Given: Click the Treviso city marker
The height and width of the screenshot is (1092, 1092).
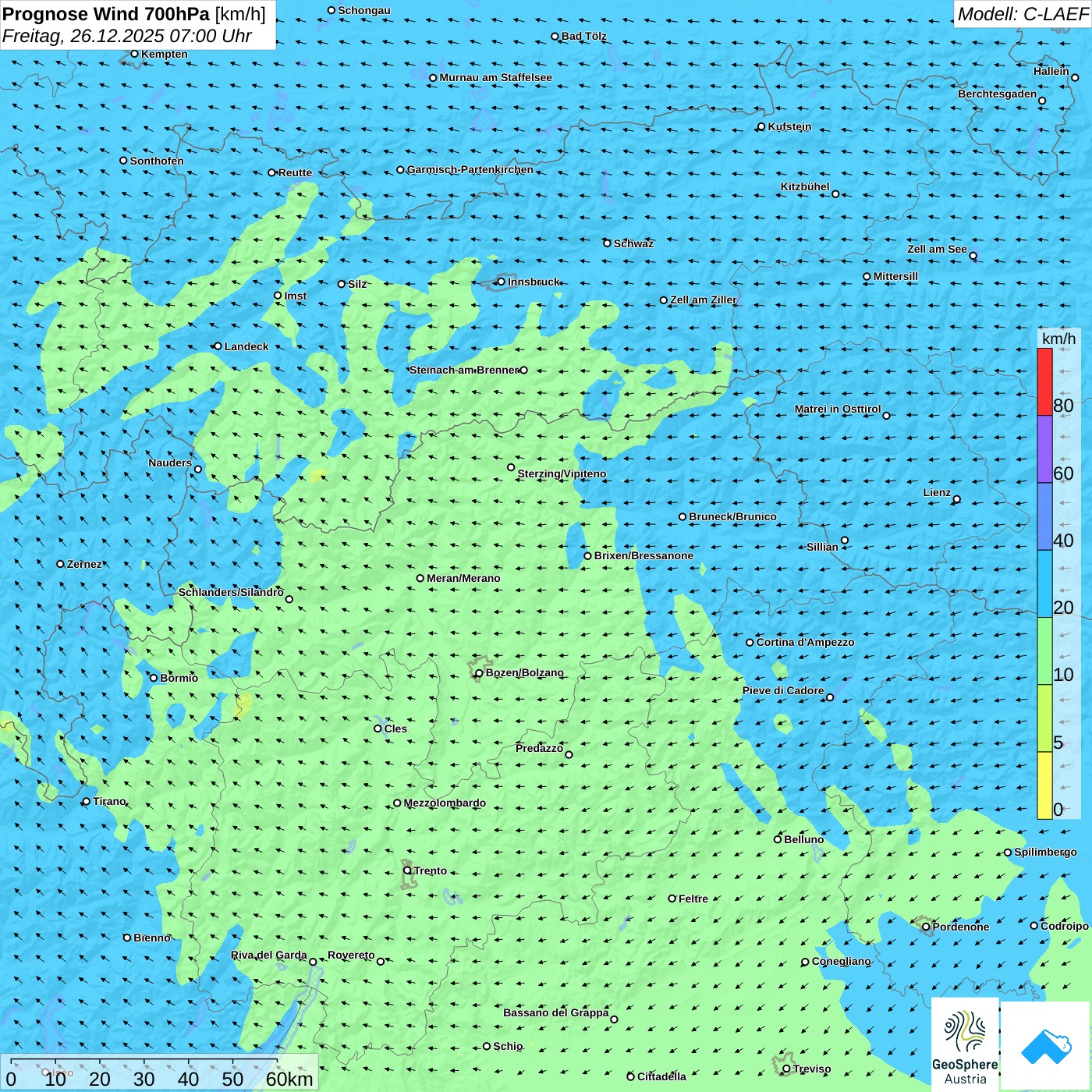Looking at the screenshot, I should 786,1069.
